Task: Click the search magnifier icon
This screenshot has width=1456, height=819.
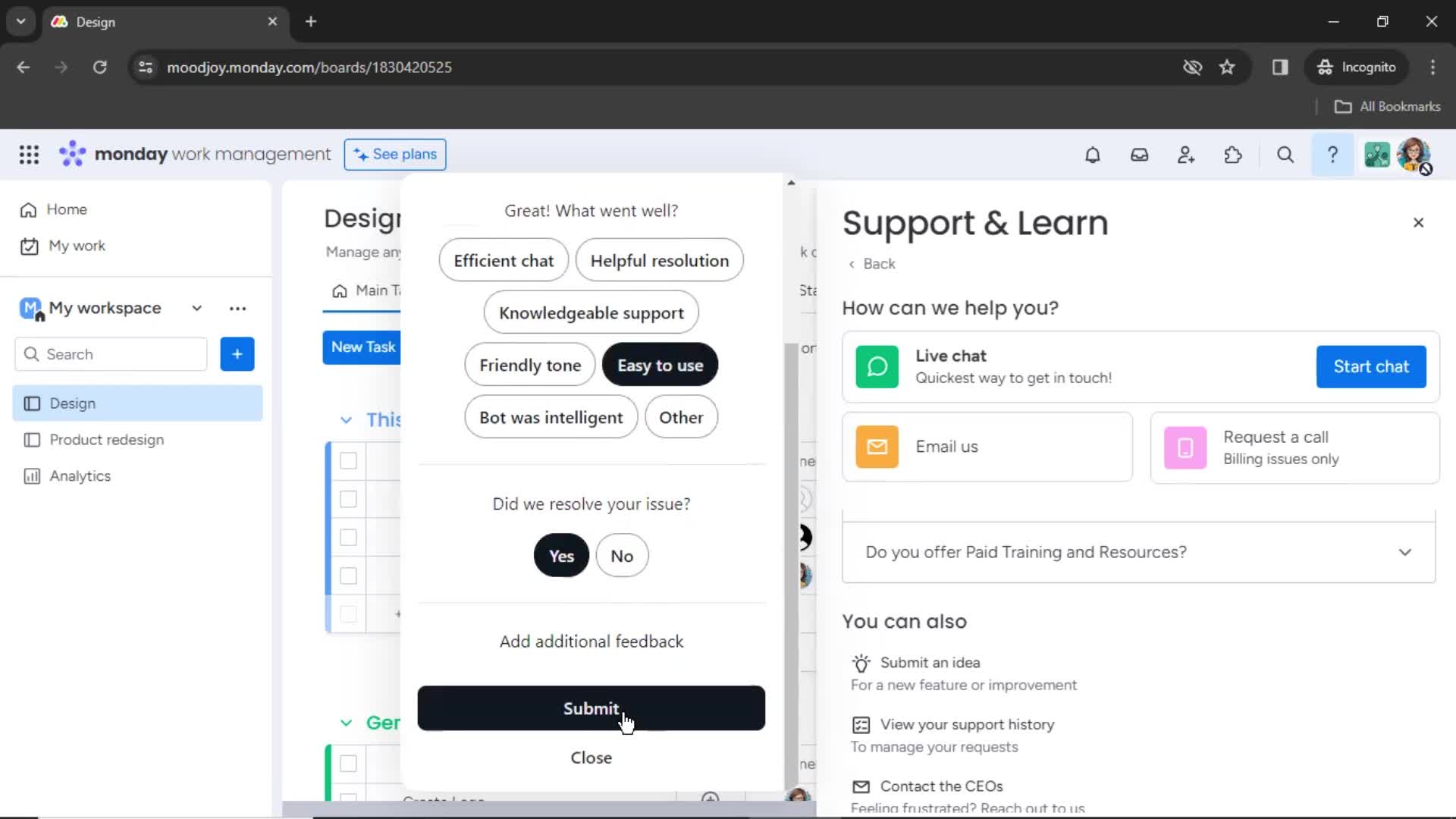Action: (x=1285, y=155)
